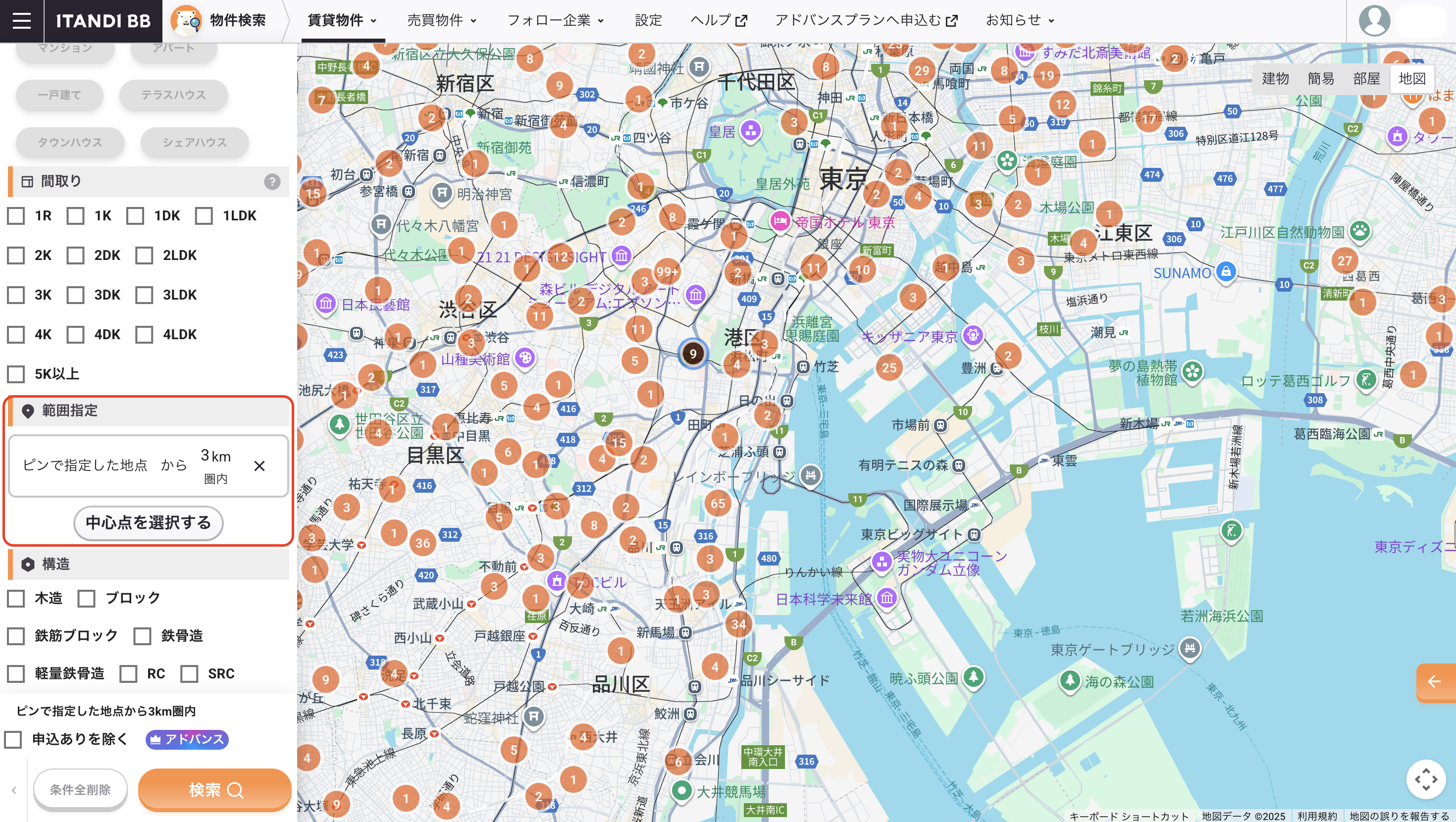Viewport: 1456px width, 822px height.
Task: Check the 鉄骨造 structure checkbox
Action: pyautogui.click(x=142, y=636)
